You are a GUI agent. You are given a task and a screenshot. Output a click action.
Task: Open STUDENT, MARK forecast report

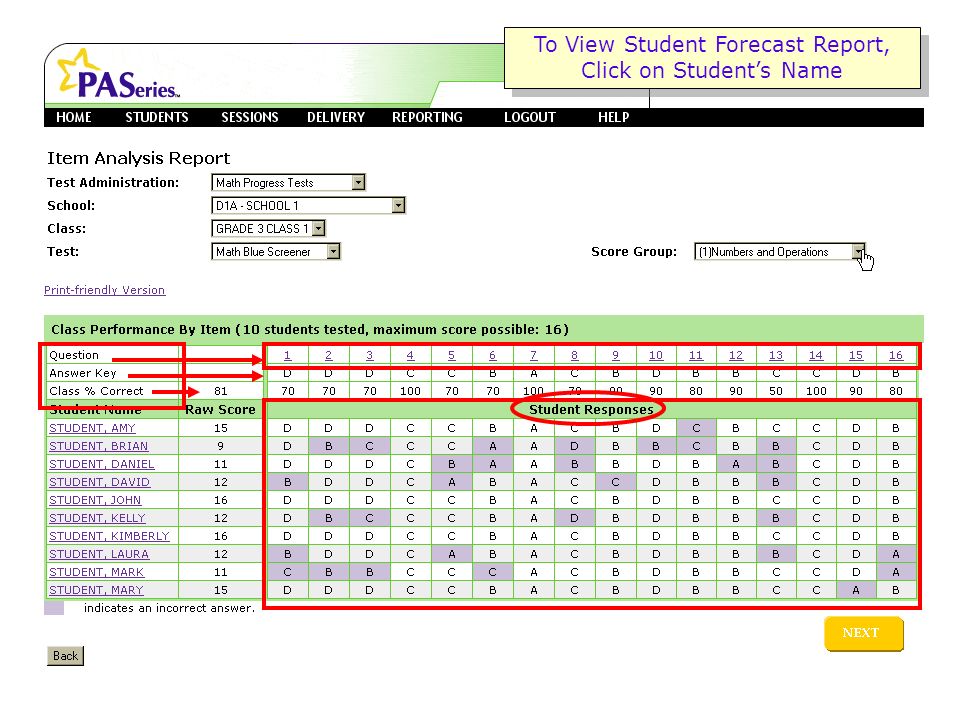click(x=97, y=572)
